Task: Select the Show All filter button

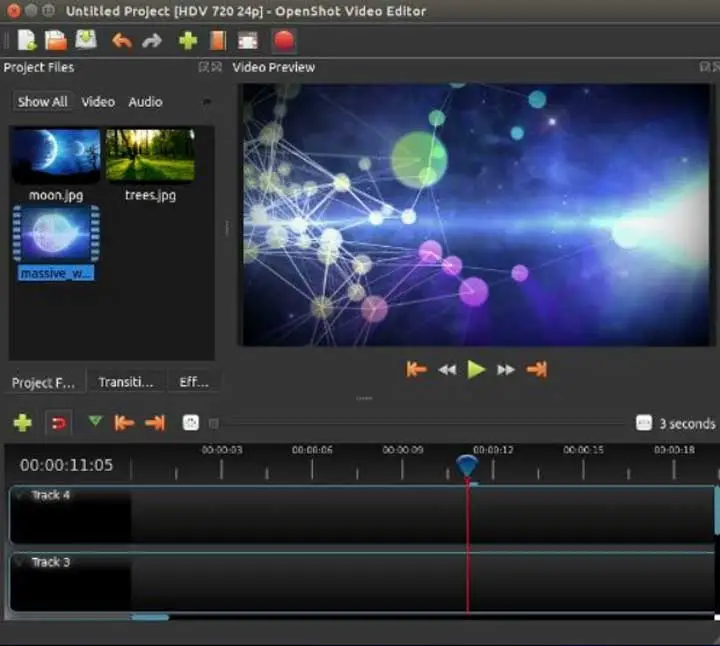Action: pyautogui.click(x=42, y=102)
